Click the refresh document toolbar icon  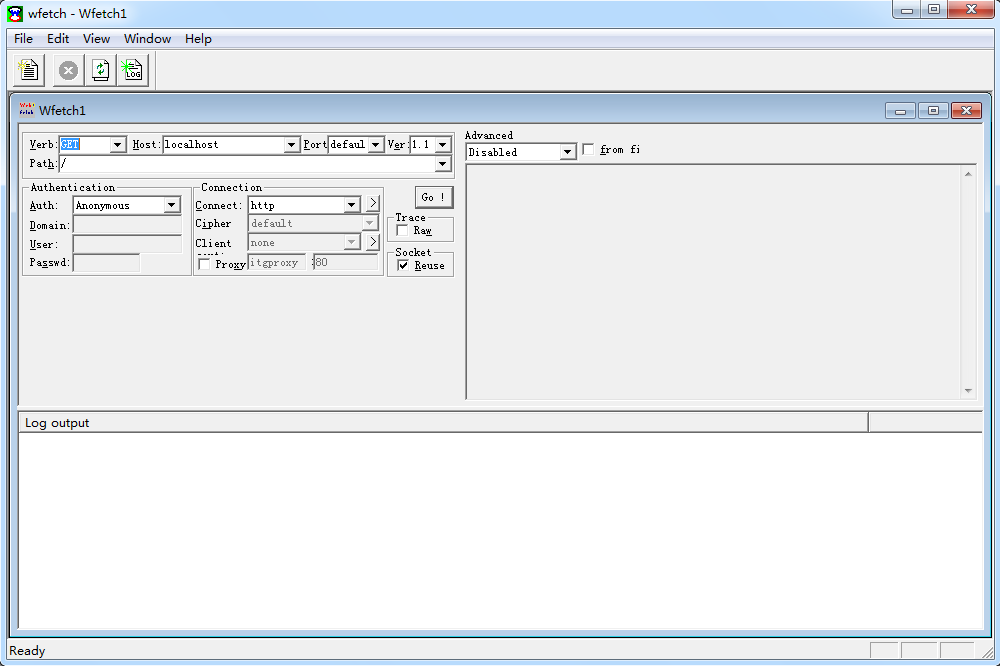(100, 70)
